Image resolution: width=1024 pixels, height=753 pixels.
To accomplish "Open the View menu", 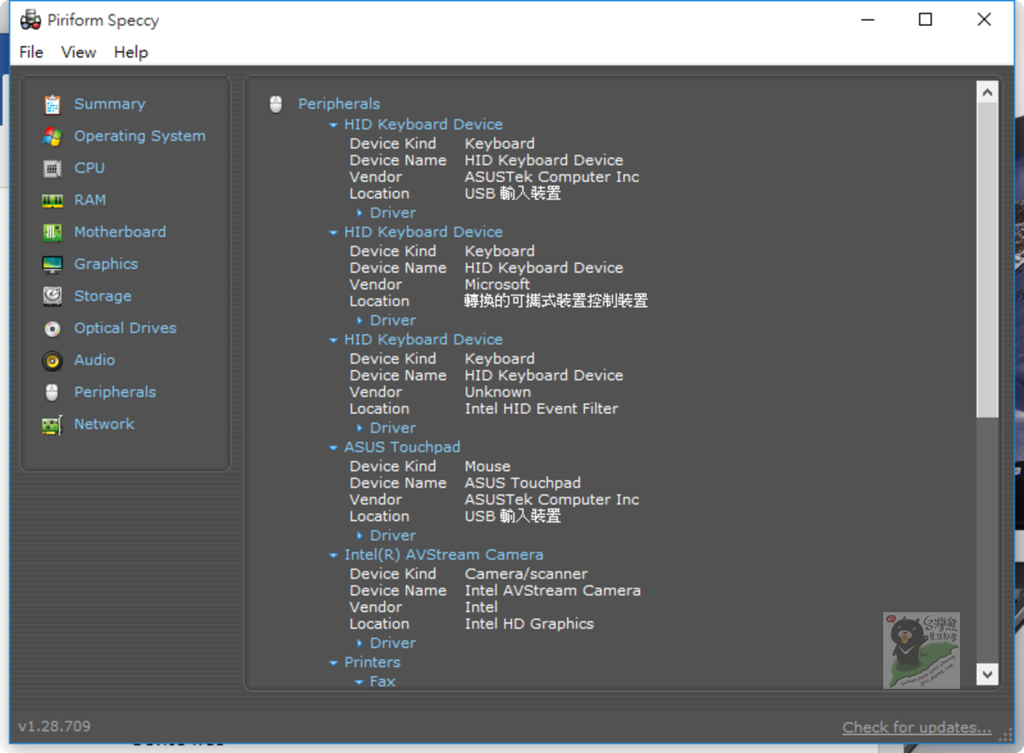I will (78, 52).
